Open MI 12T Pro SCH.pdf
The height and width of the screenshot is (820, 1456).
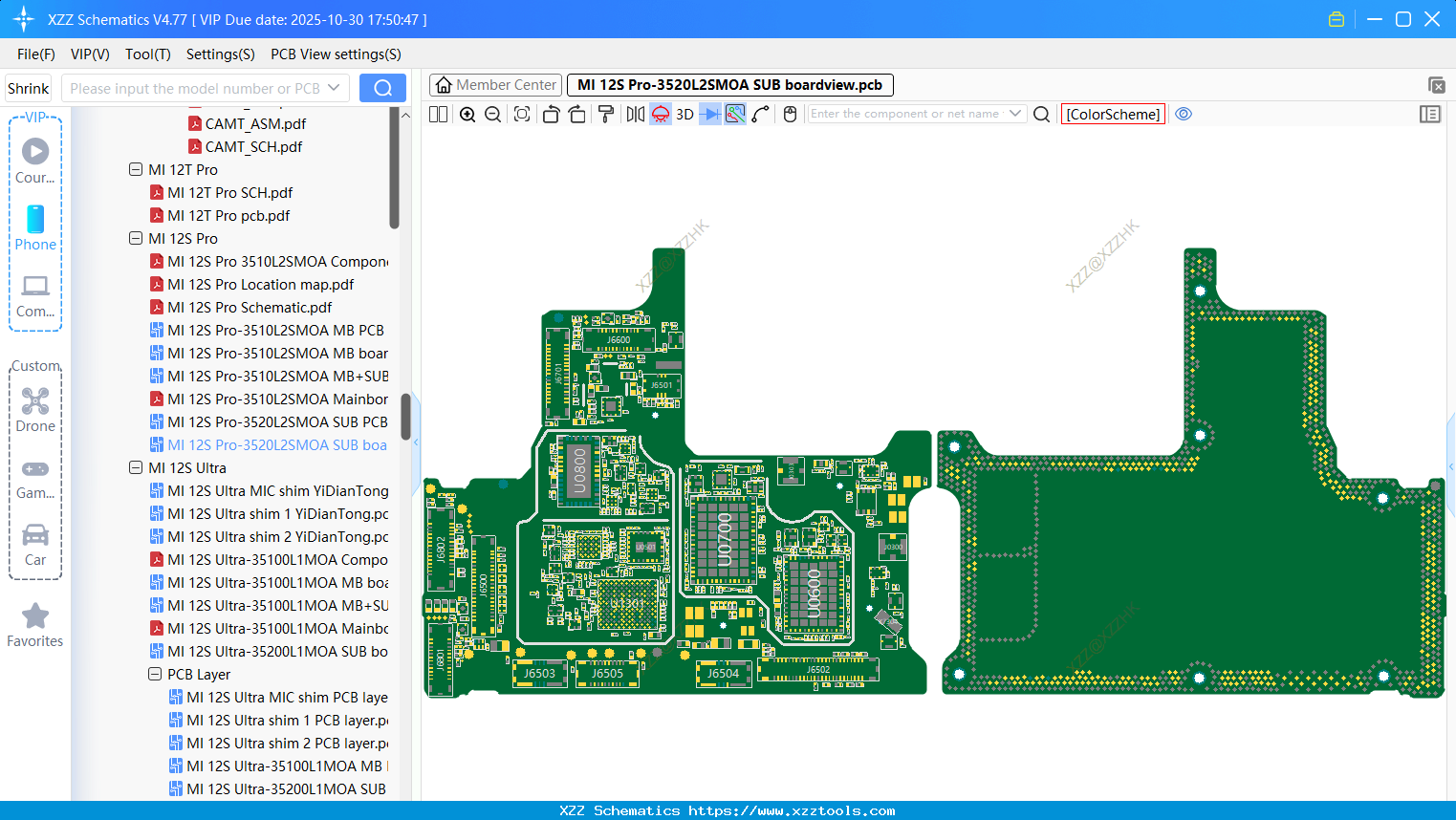(x=229, y=192)
